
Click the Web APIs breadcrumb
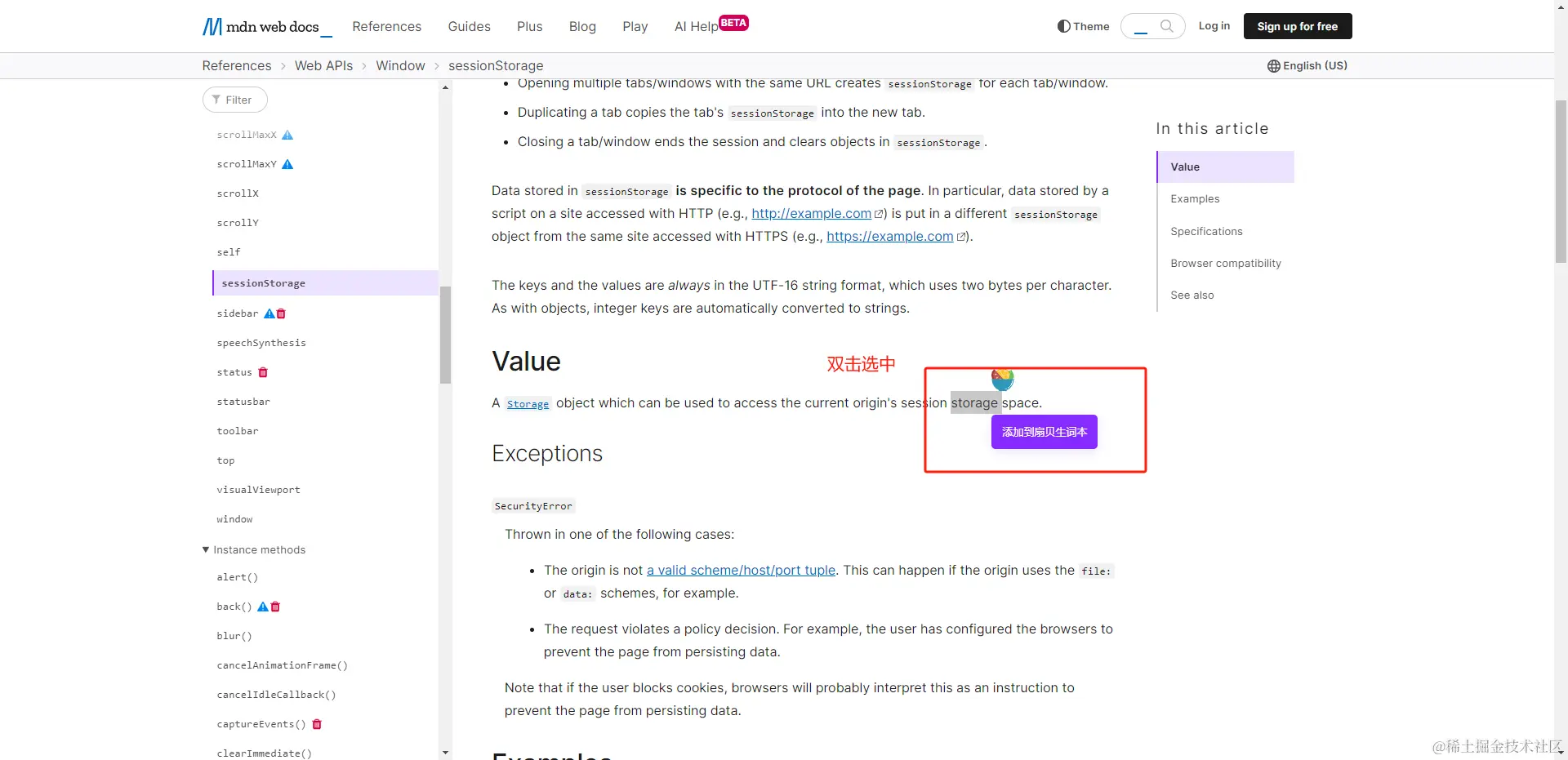click(x=323, y=65)
